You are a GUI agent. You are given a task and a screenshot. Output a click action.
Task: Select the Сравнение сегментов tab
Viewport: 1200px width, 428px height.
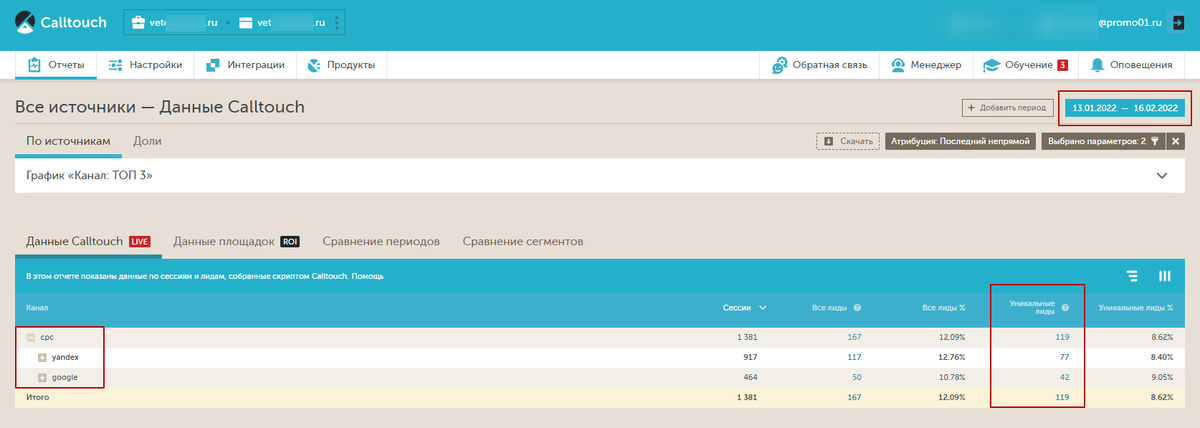coord(522,241)
